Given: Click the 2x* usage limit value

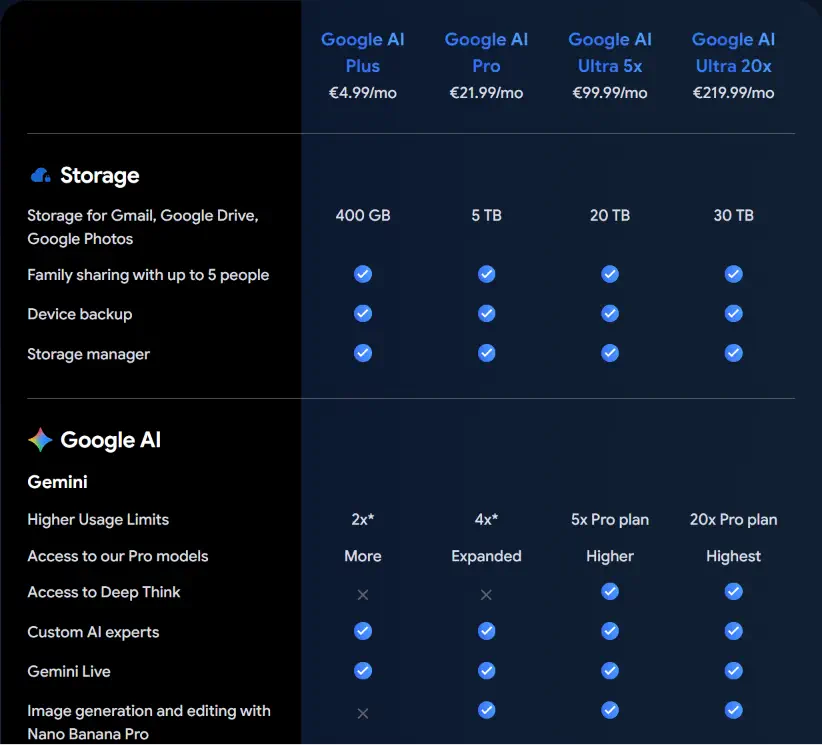Looking at the screenshot, I should [x=363, y=520].
